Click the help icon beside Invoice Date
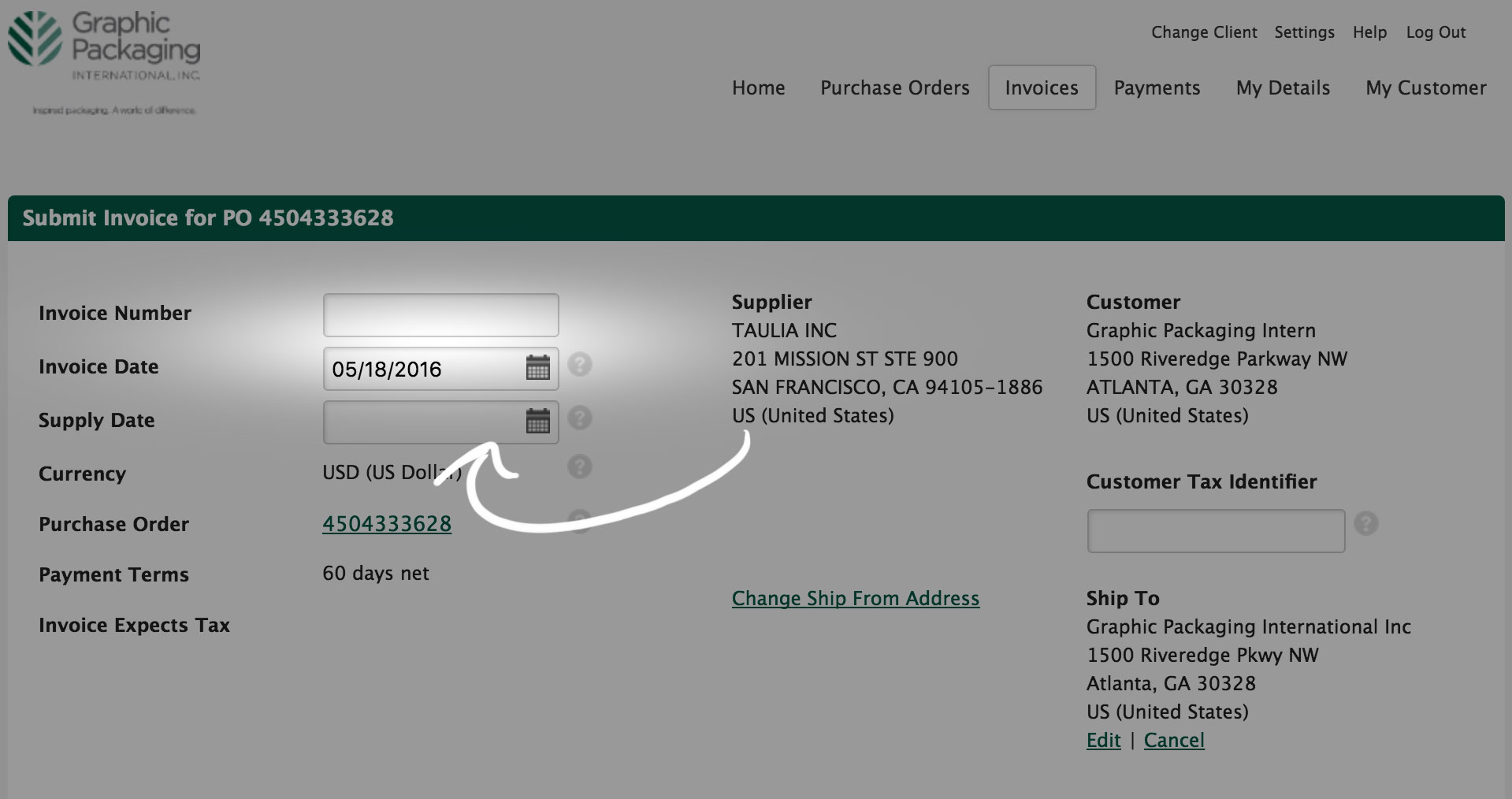Screen dimensions: 1512x799 pyautogui.click(x=580, y=365)
